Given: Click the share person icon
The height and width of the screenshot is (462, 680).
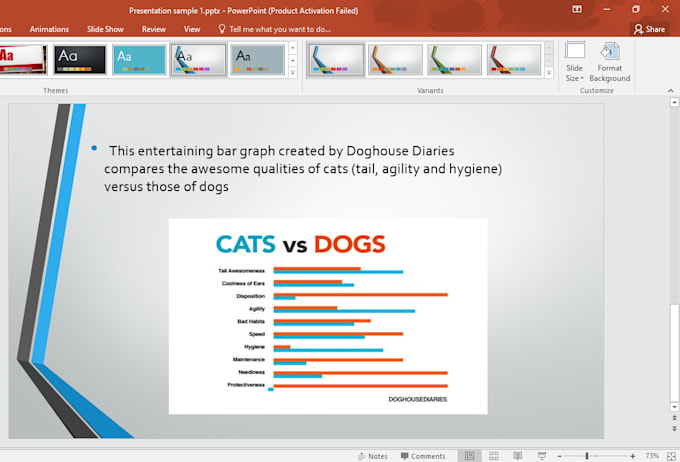Looking at the screenshot, I should point(638,29).
